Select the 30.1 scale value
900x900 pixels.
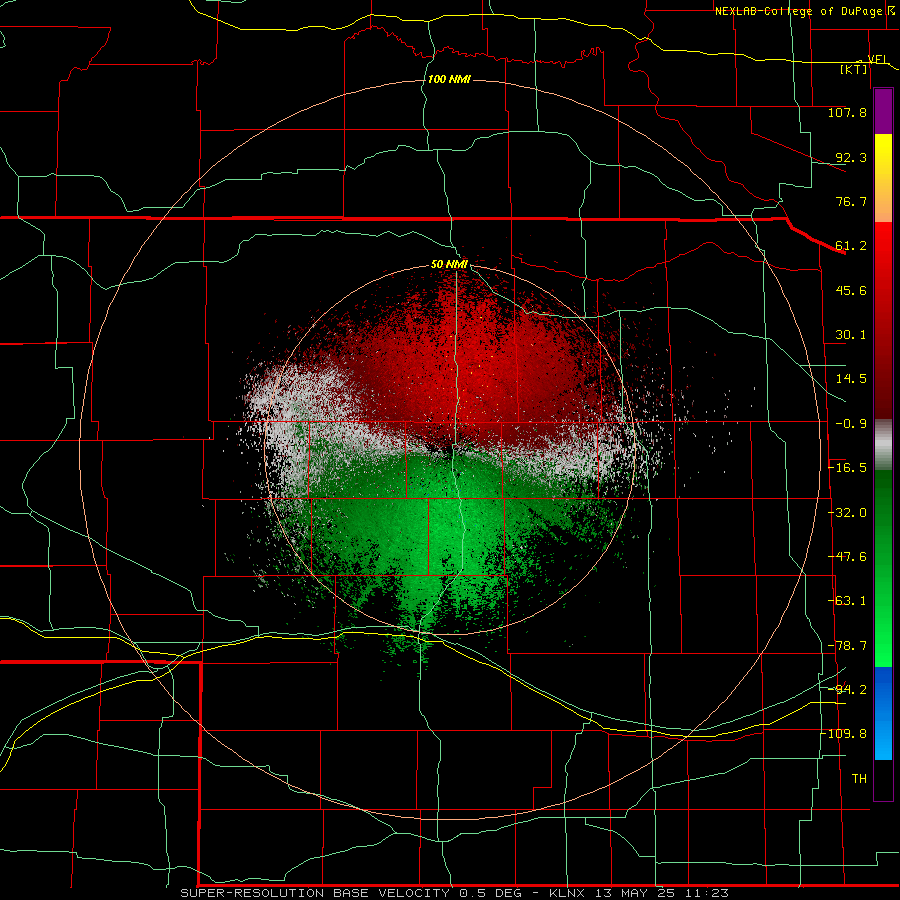pyautogui.click(x=851, y=335)
